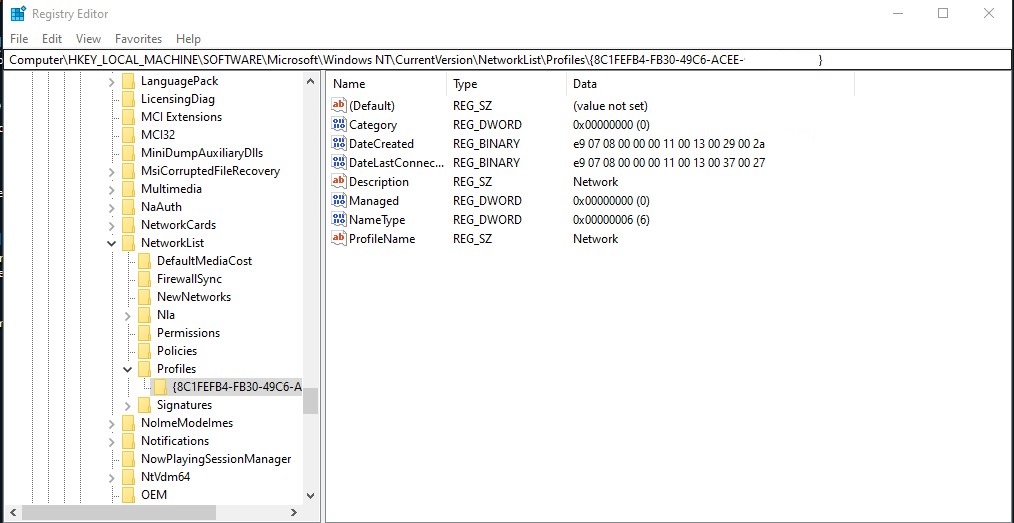Click the NameType data 0x00000006 (6)

tap(611, 220)
